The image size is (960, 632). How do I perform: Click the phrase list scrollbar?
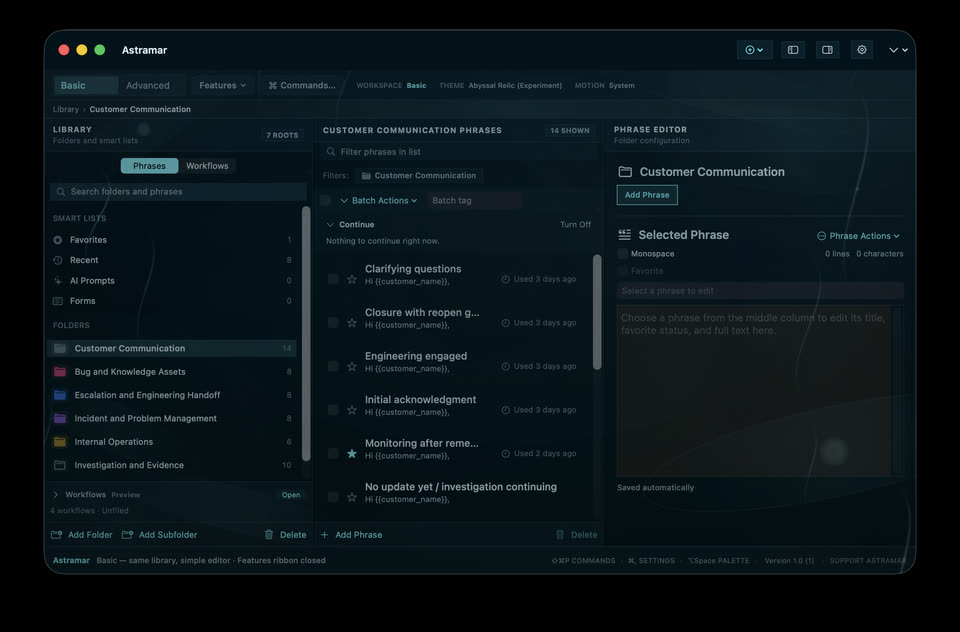coord(597,312)
